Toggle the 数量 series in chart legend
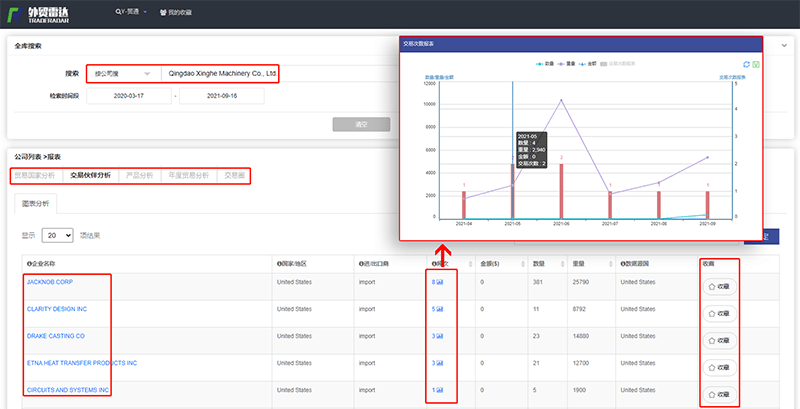This screenshot has width=800, height=409. tap(545, 63)
